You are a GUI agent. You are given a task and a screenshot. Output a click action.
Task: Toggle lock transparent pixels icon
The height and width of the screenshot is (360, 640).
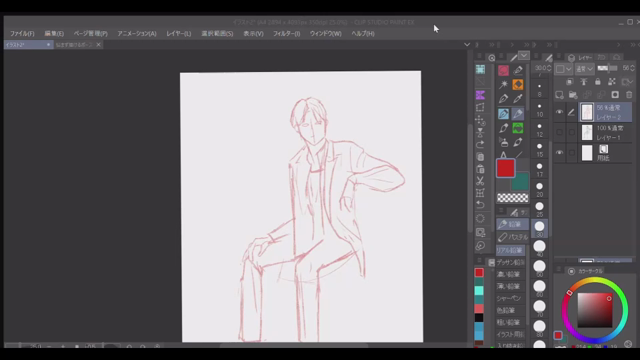(x=611, y=82)
